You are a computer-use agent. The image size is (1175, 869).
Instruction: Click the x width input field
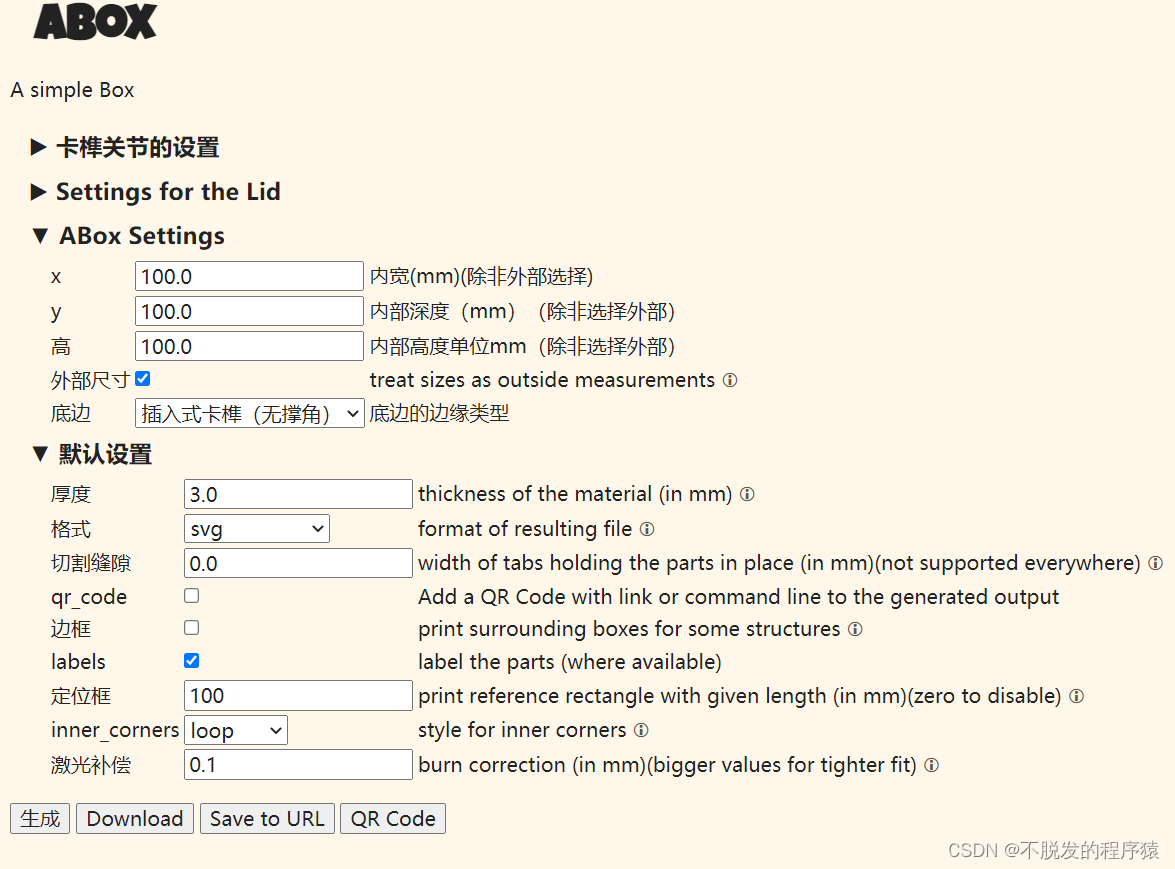click(x=248, y=276)
